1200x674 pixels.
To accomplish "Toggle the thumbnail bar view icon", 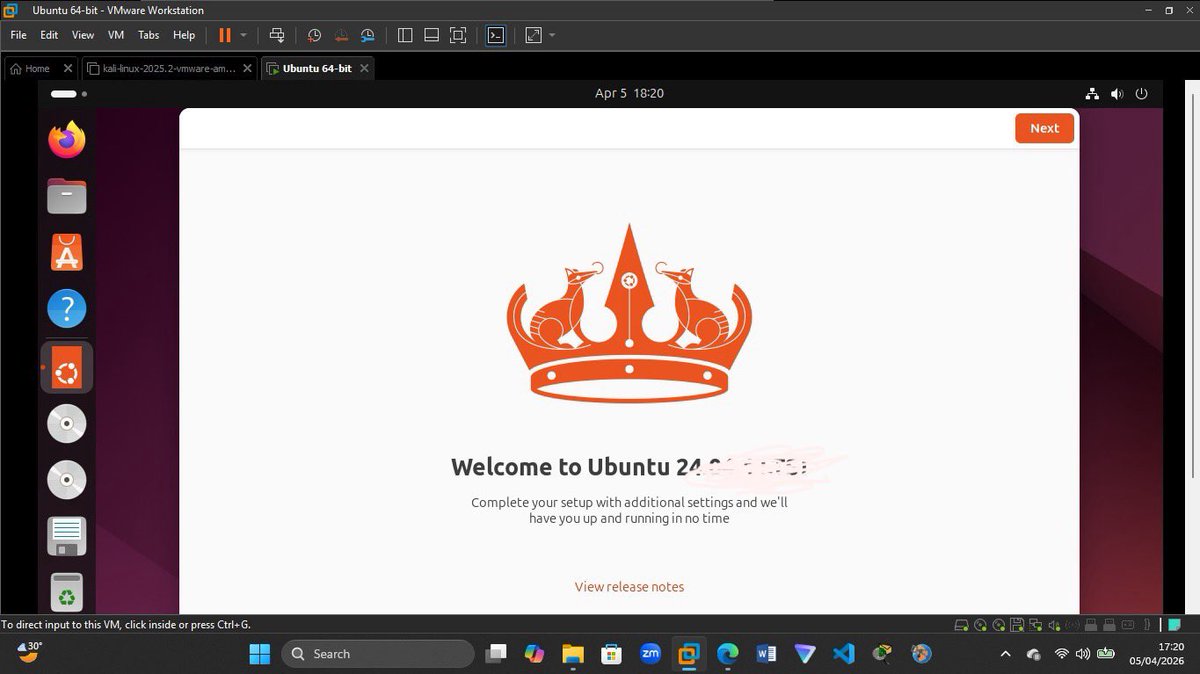I will [432, 35].
